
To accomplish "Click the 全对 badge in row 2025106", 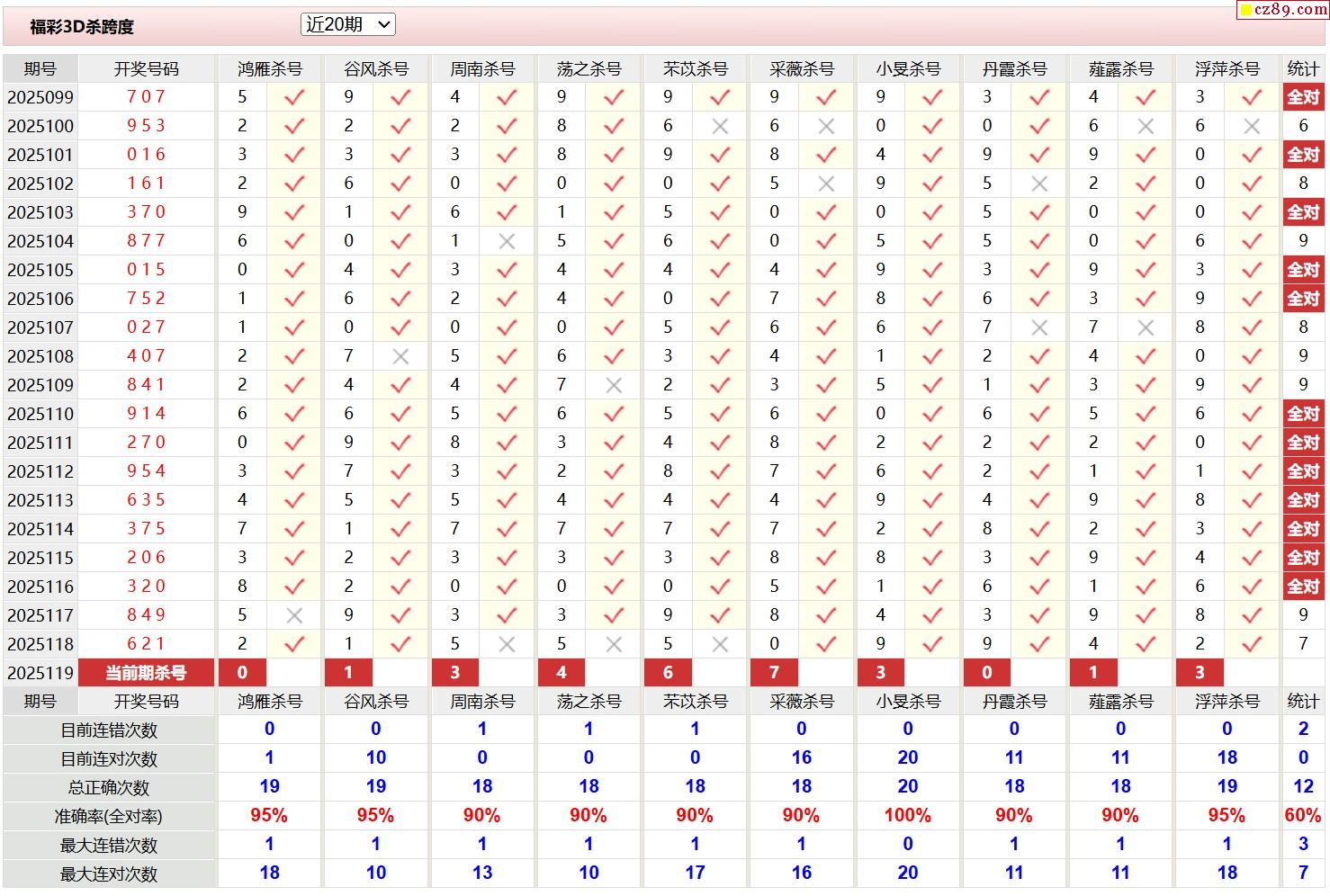I will point(1303,299).
